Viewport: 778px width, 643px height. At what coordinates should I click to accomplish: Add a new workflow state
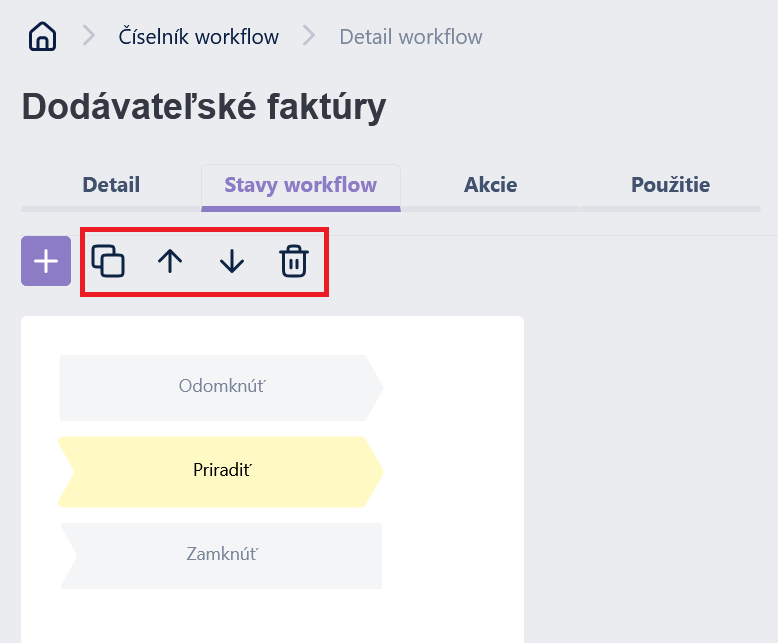click(46, 261)
